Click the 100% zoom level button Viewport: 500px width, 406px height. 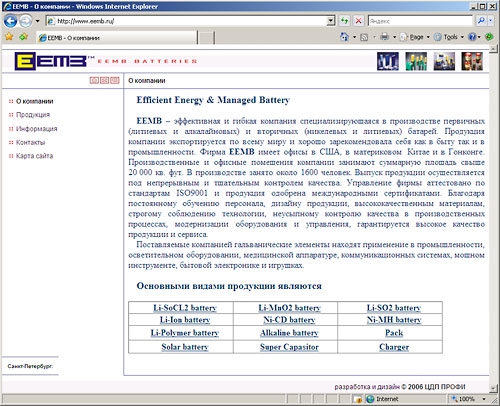[463, 399]
